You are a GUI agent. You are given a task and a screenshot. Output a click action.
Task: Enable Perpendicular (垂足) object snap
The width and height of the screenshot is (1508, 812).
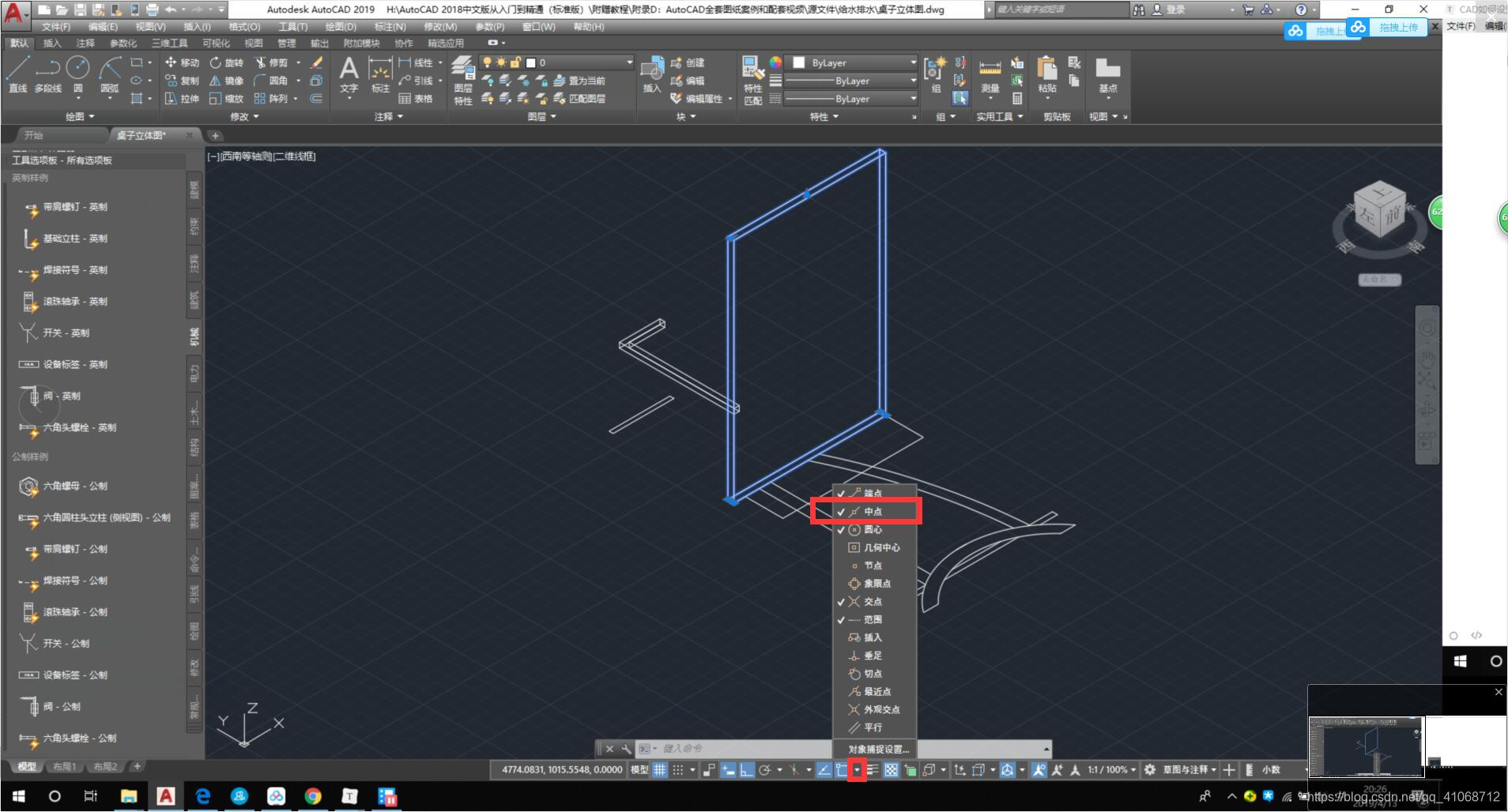(875, 656)
